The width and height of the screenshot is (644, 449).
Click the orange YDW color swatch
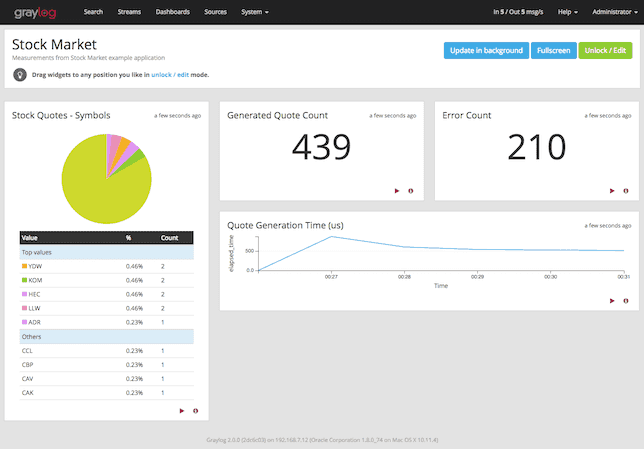pos(24,266)
